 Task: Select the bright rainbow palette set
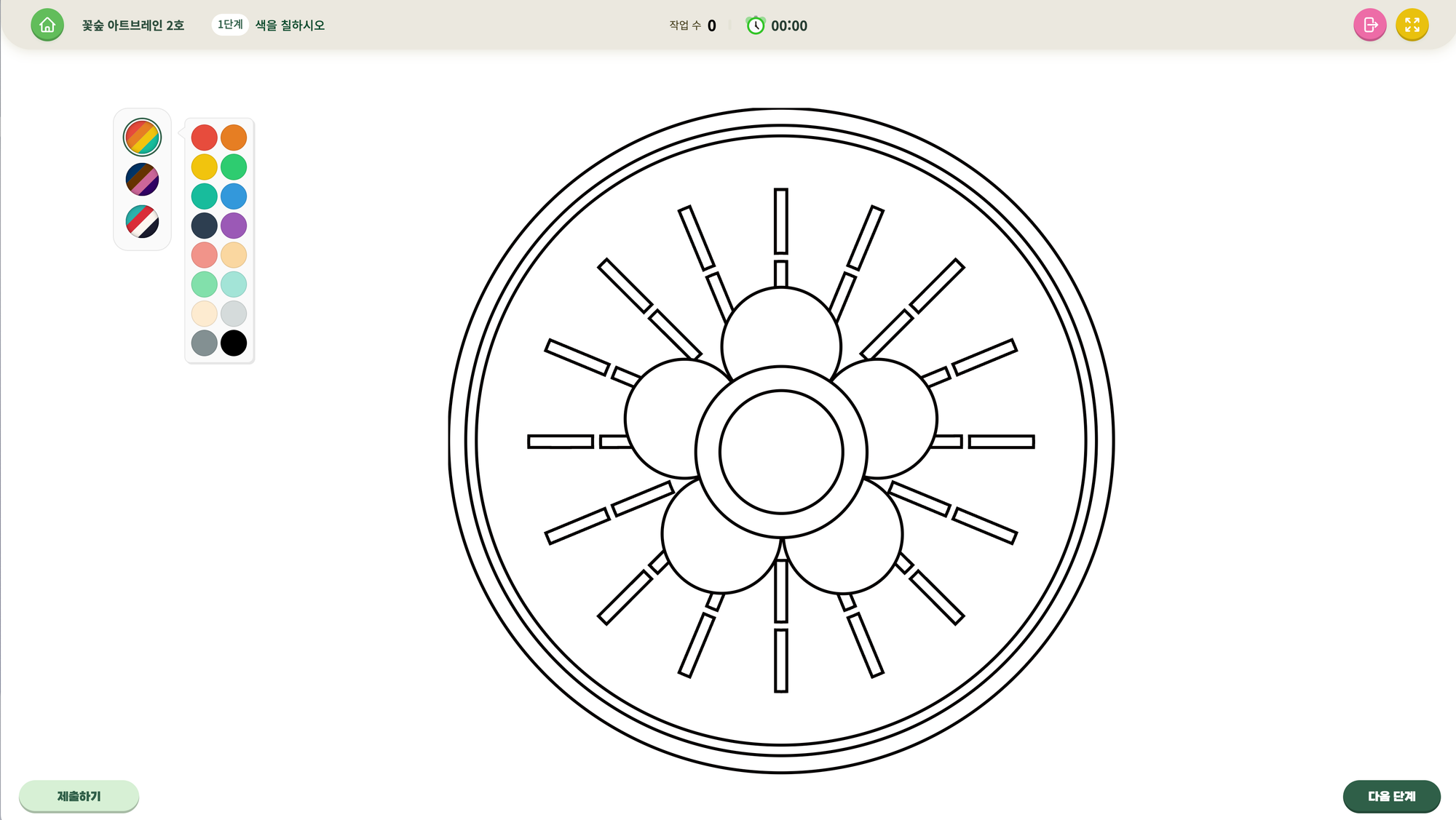(x=142, y=138)
